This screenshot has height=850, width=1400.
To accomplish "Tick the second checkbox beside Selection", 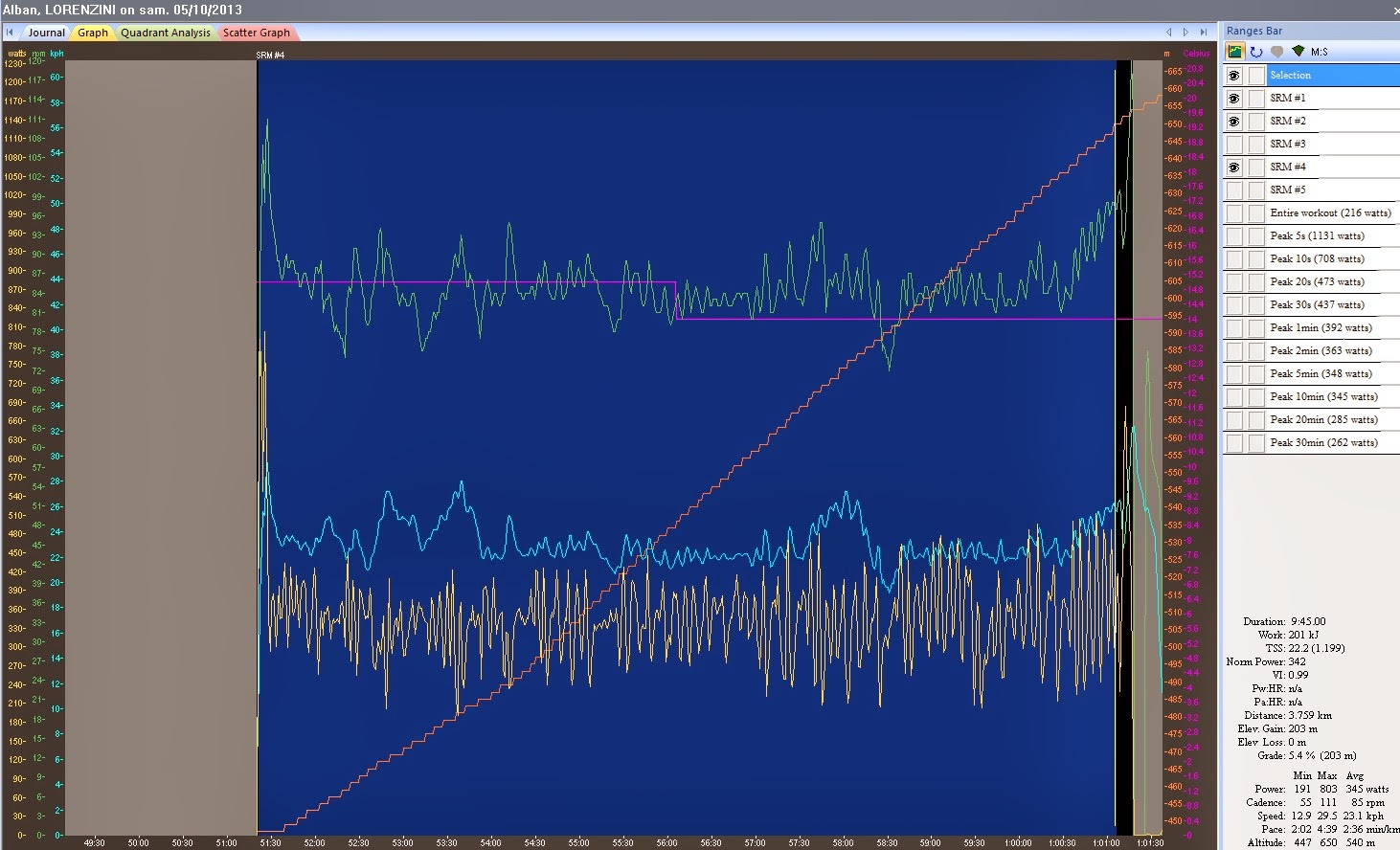I will (x=1256, y=75).
